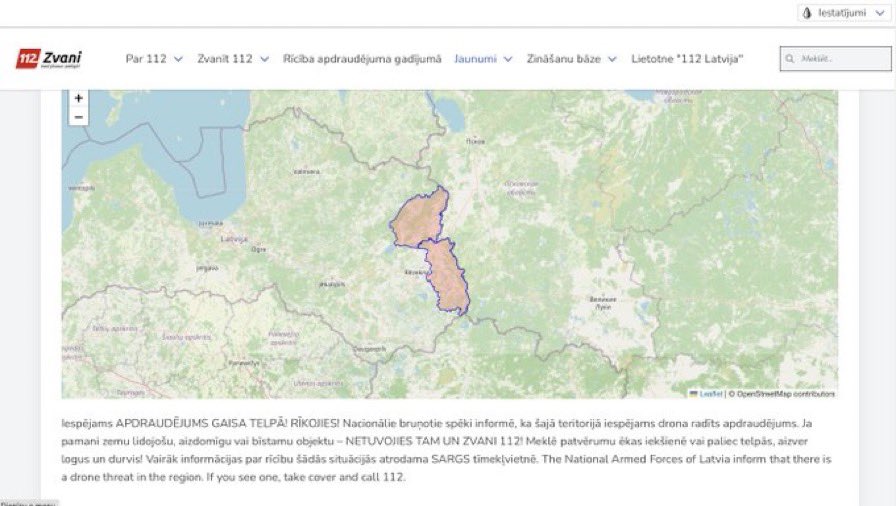This screenshot has width=896, height=506.
Task: Zoom out the map with minus button
Action: [x=78, y=117]
